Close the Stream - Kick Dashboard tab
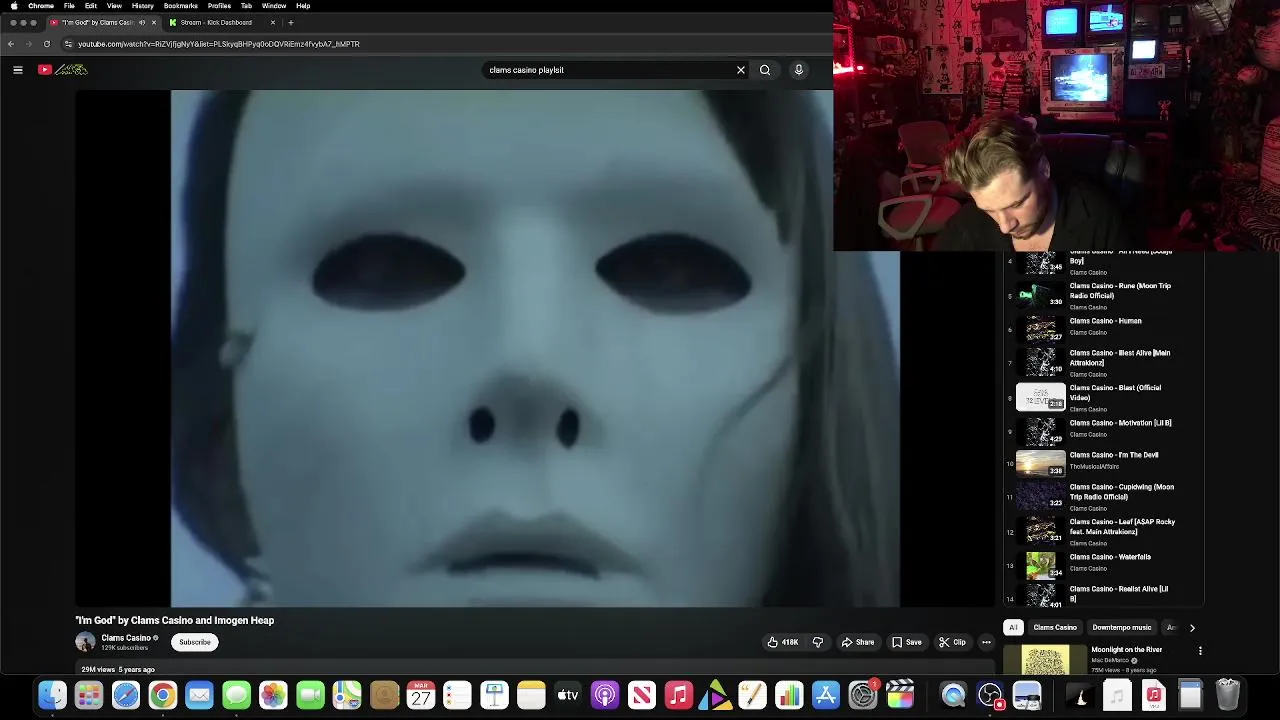Image resolution: width=1280 pixels, height=720 pixels. click(x=273, y=22)
